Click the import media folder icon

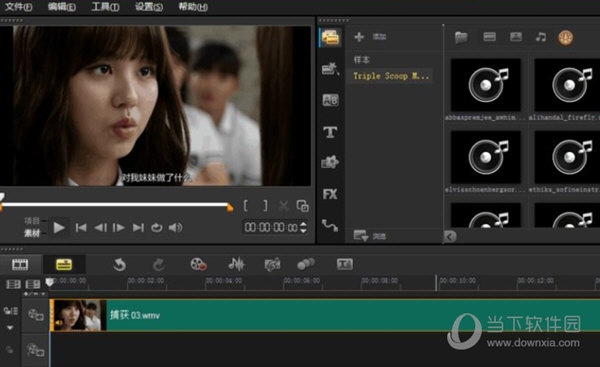click(x=461, y=38)
